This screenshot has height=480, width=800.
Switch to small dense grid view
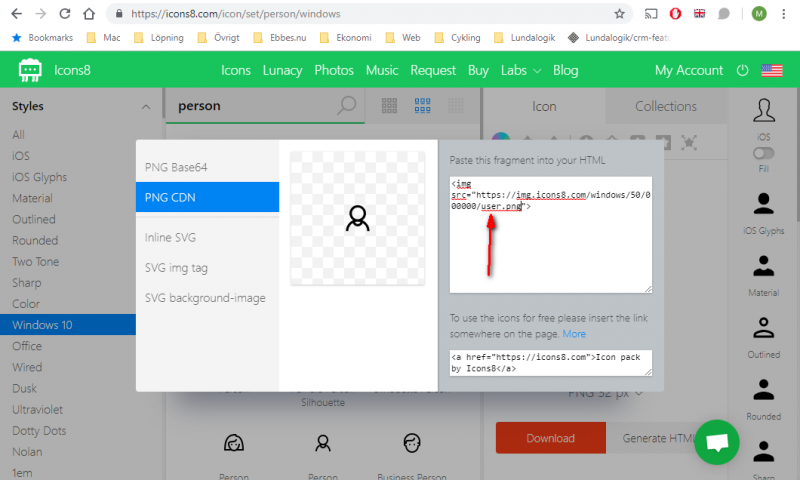456,106
